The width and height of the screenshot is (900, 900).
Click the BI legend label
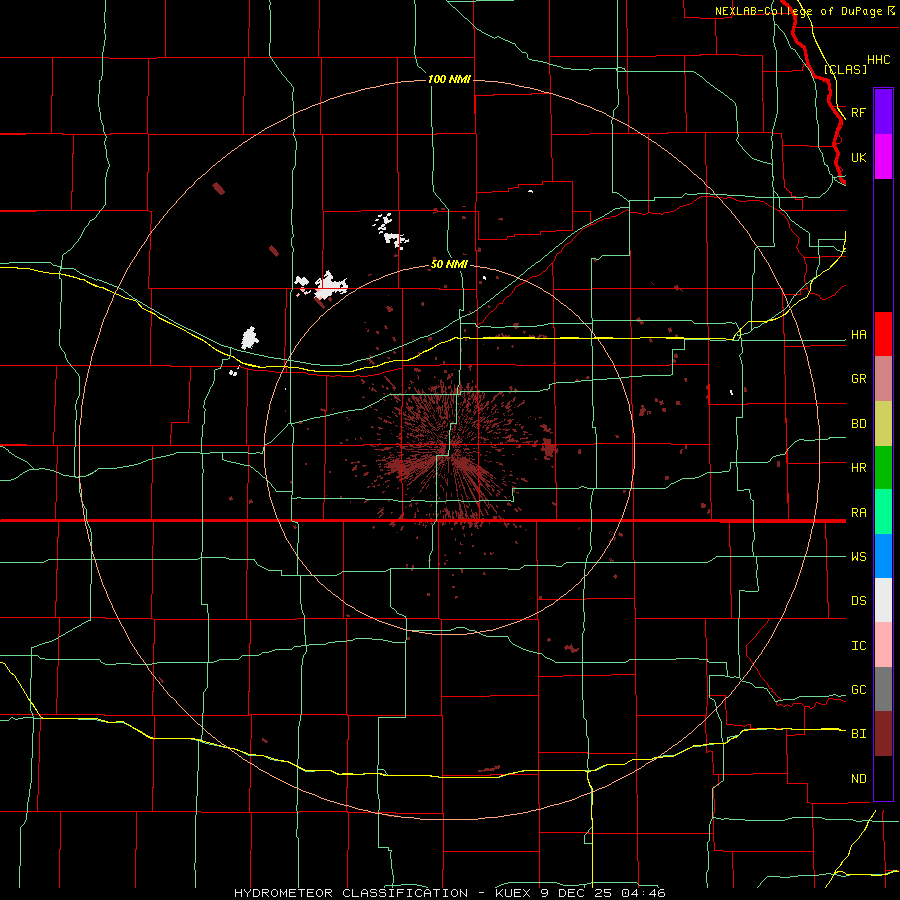point(859,734)
